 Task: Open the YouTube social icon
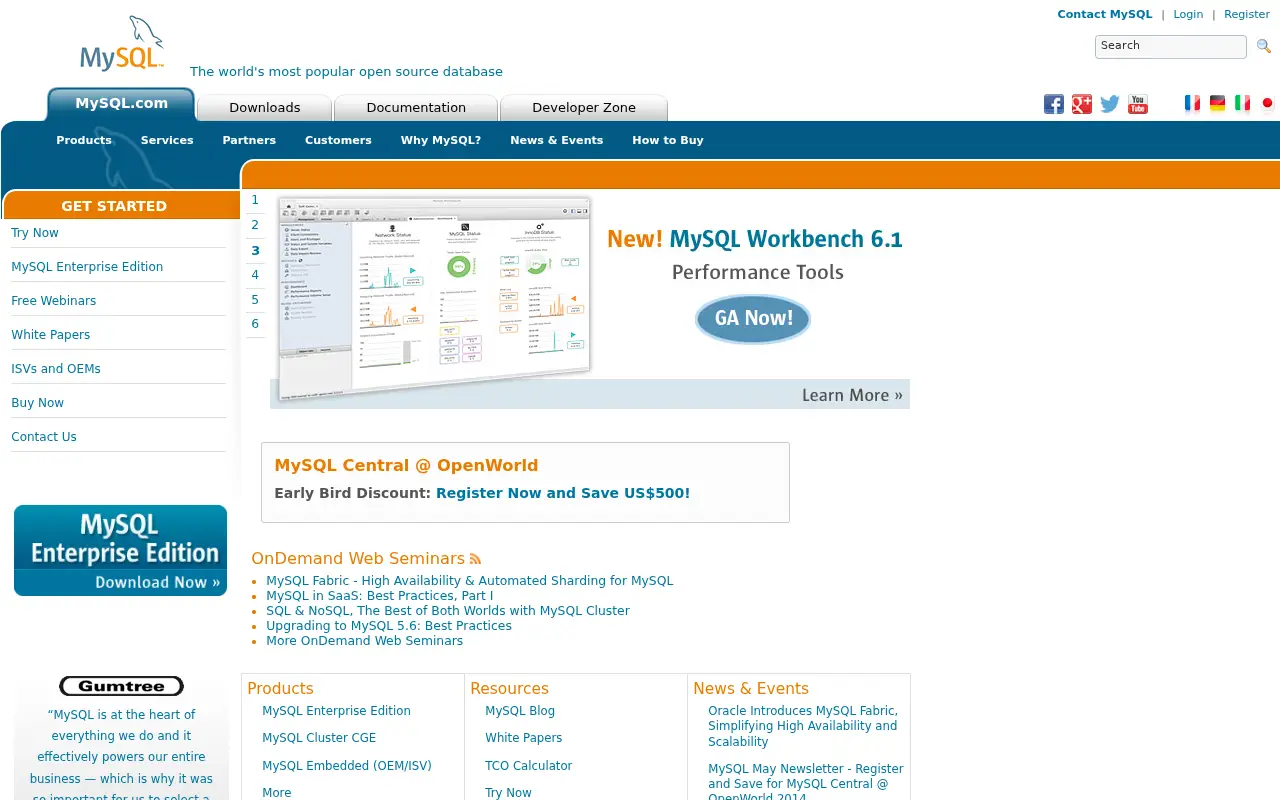click(x=1138, y=104)
